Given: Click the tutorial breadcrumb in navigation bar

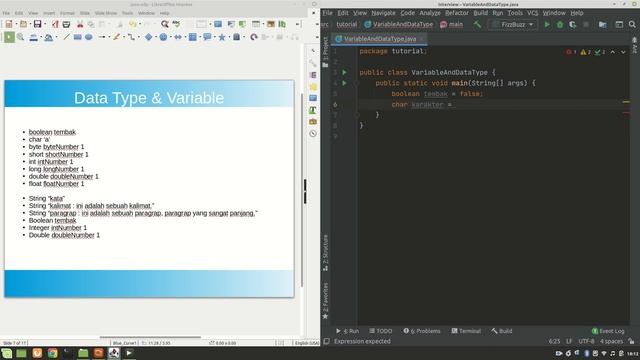Looking at the screenshot, I should 347,24.
